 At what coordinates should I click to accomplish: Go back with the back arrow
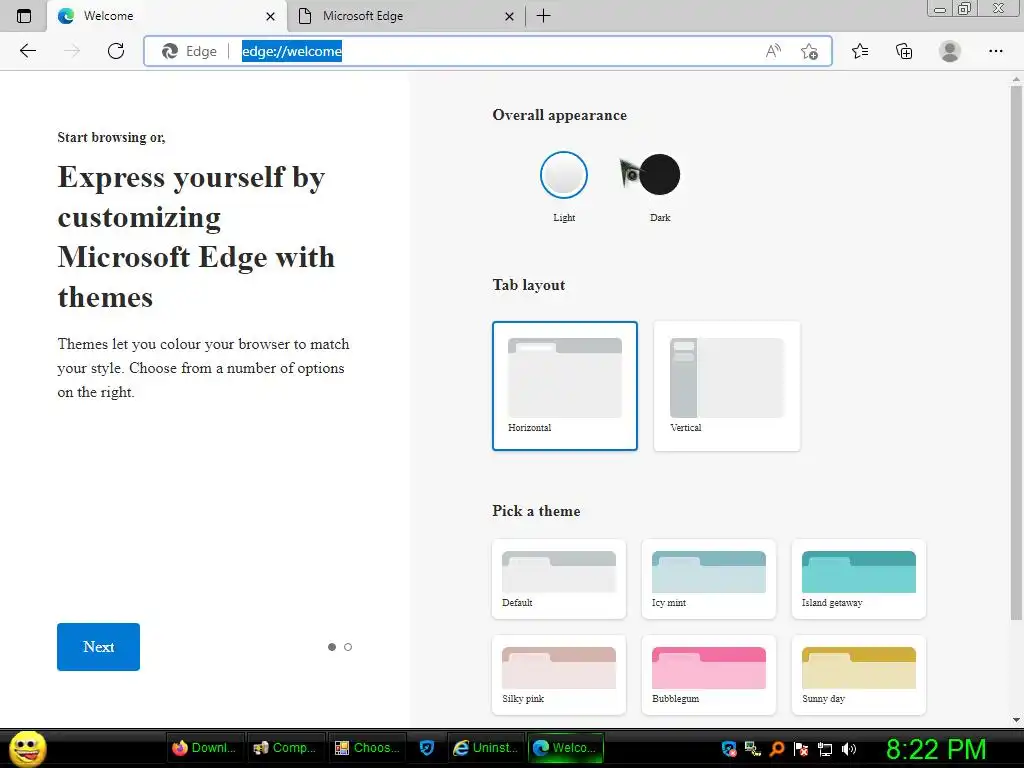27,51
